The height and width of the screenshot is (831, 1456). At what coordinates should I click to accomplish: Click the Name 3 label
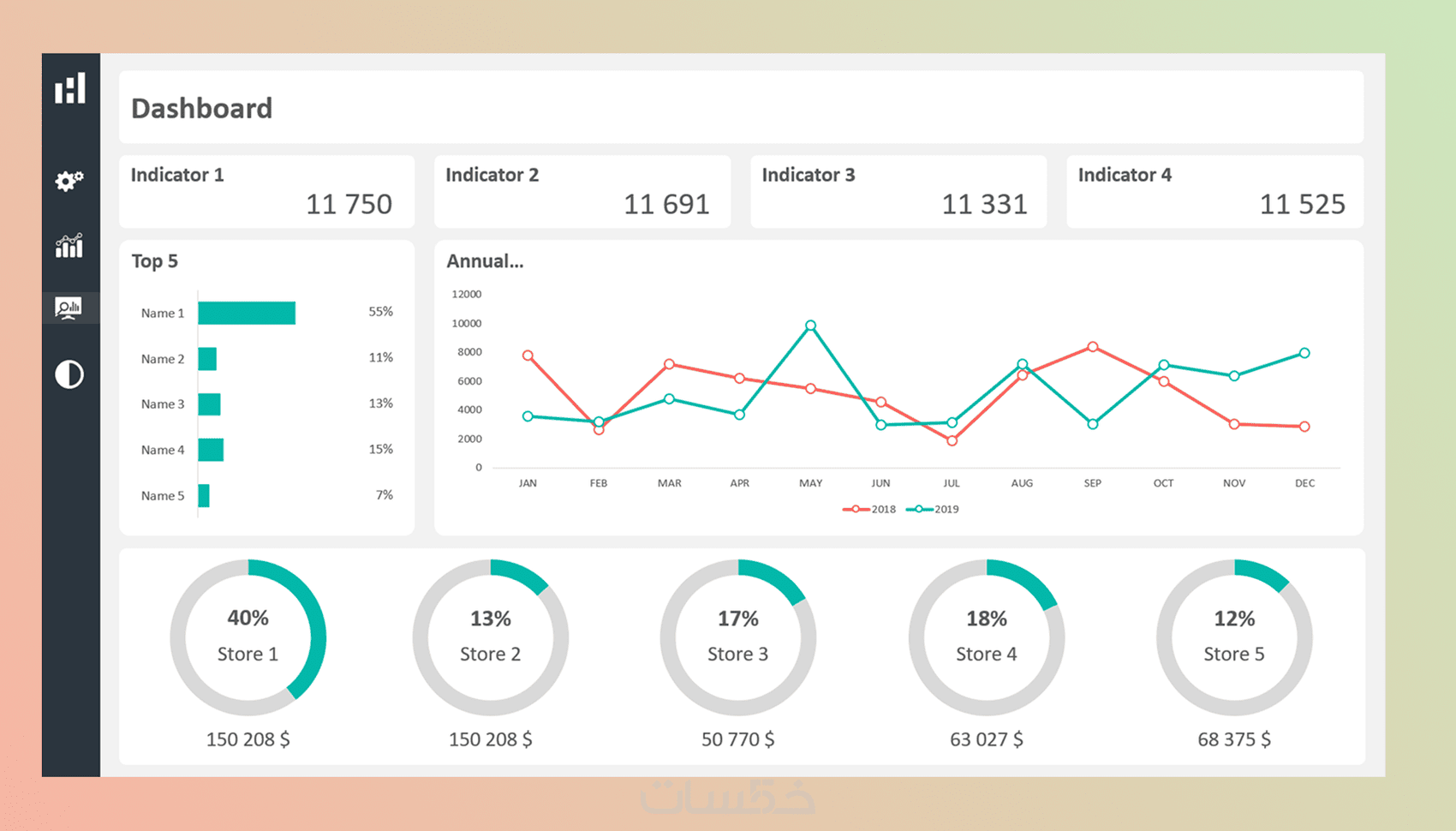[x=163, y=404]
